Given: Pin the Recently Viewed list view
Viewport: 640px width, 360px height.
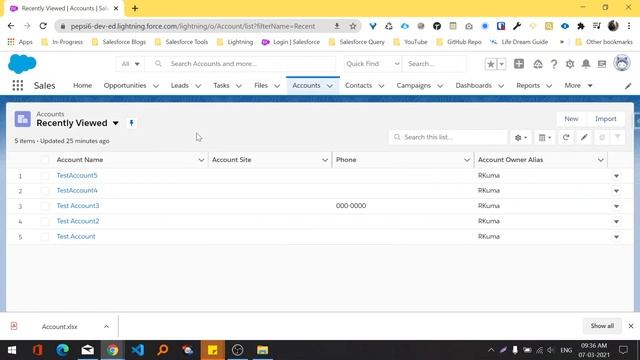Looking at the screenshot, I should click(131, 123).
